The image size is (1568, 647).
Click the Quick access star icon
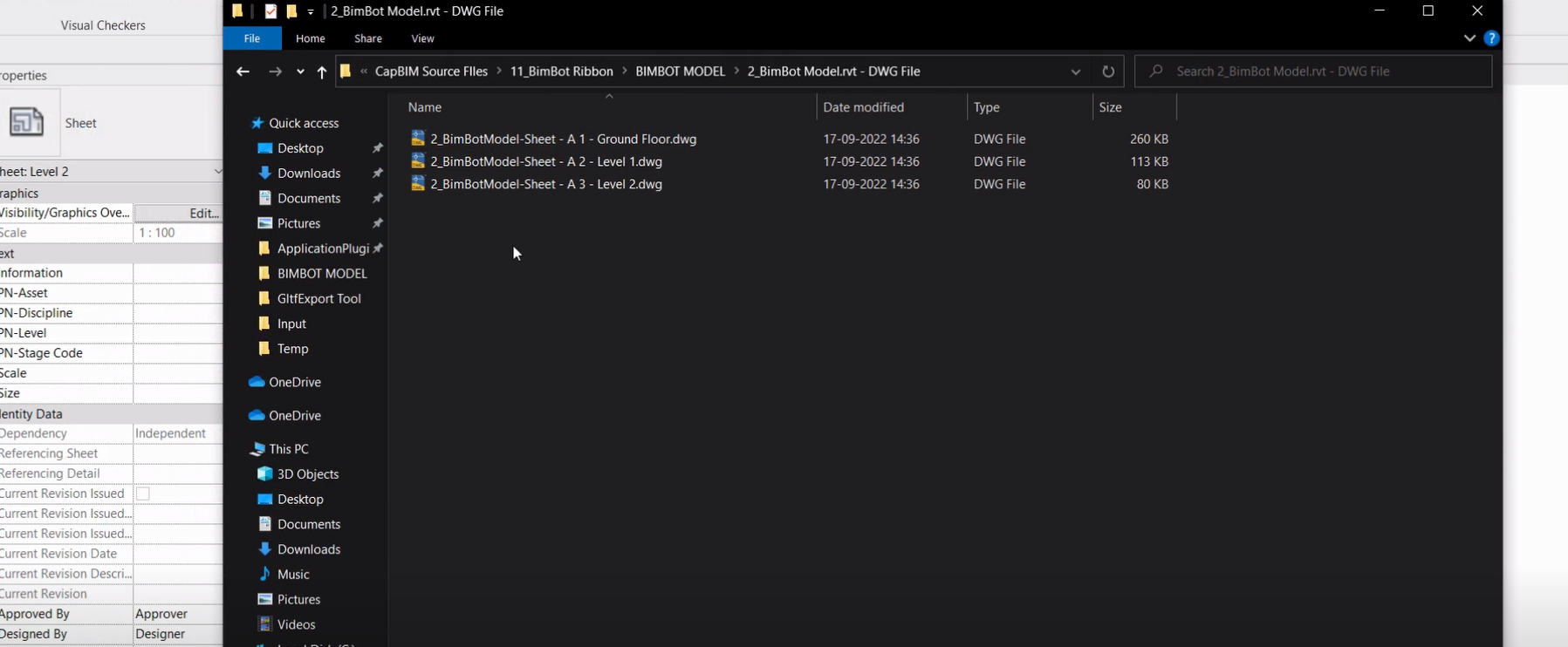click(x=257, y=123)
